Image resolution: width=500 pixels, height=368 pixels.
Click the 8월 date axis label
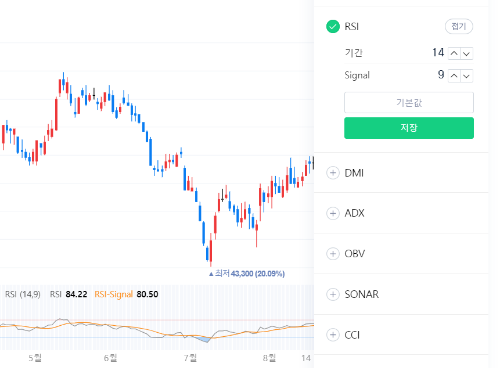[269, 358]
